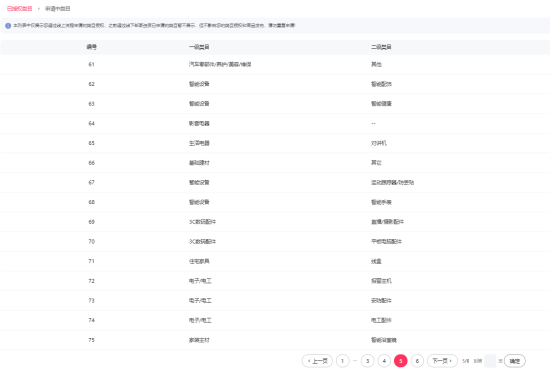
Task: Select page 4 in pagination
Action: [x=384, y=361]
